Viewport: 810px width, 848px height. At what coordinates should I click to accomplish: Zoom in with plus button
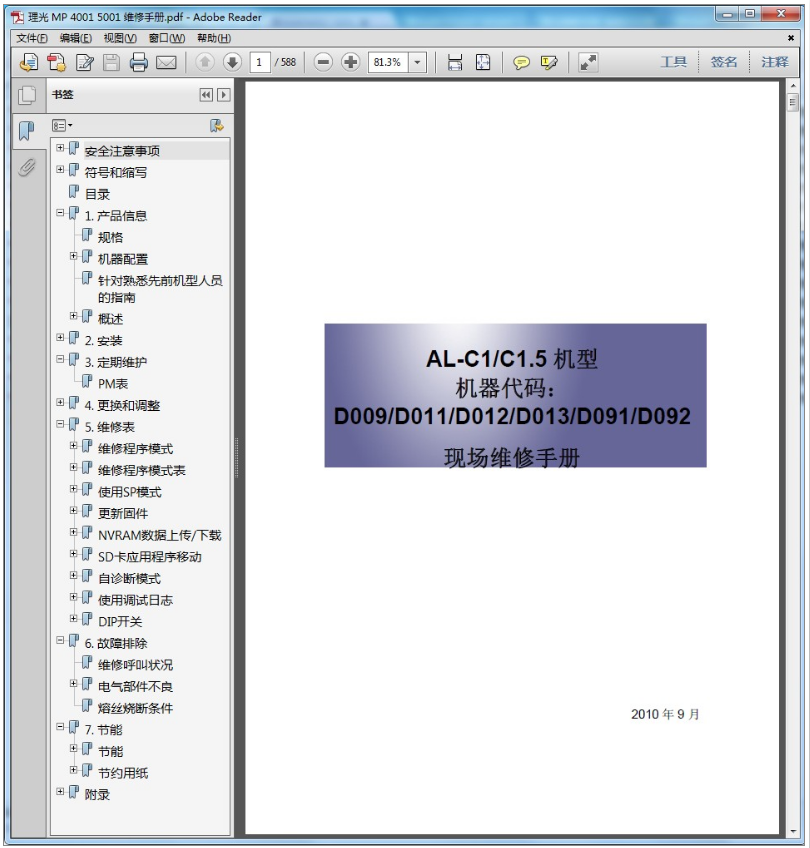tap(350, 62)
